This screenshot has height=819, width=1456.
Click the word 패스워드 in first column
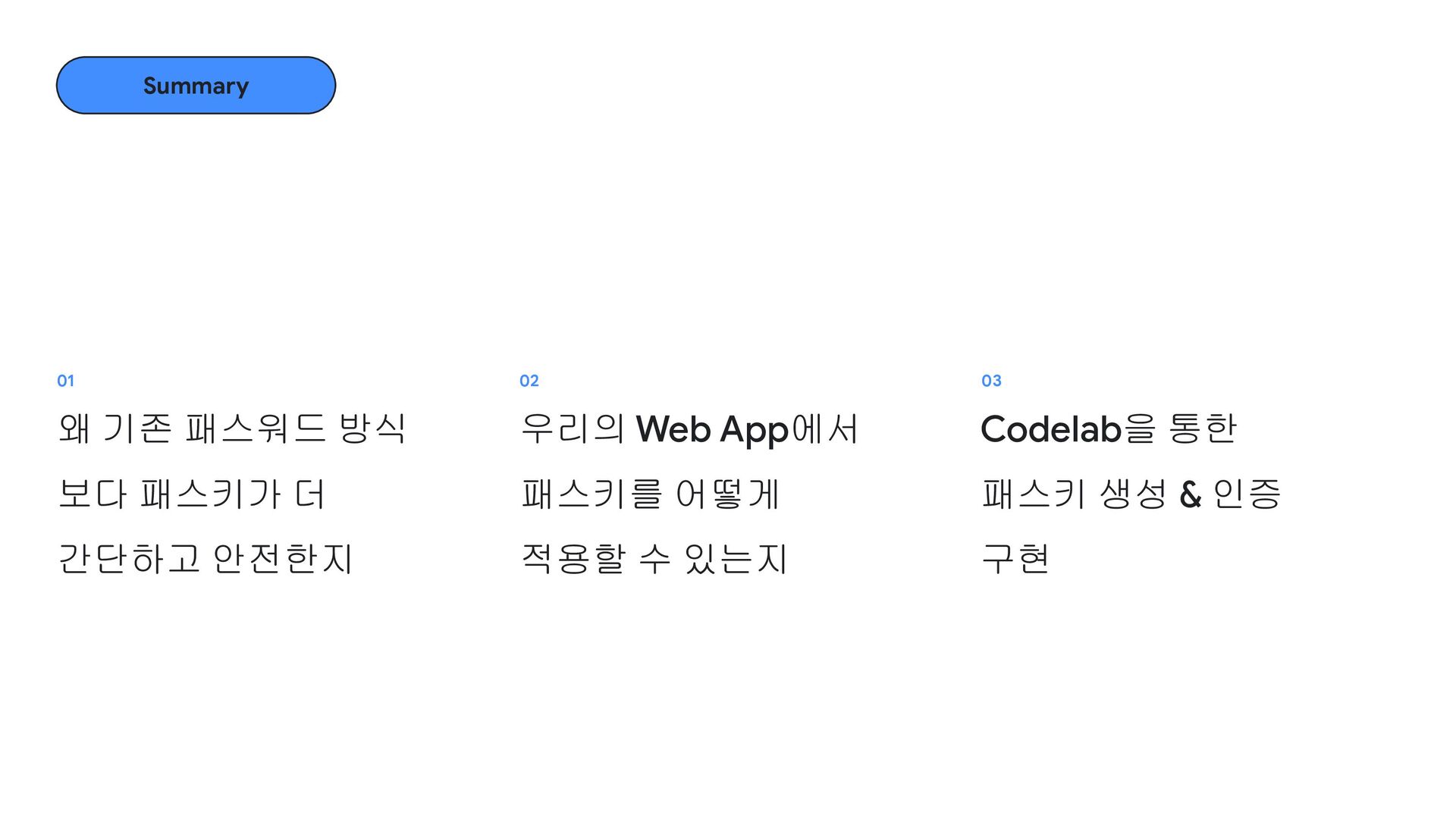(x=256, y=428)
